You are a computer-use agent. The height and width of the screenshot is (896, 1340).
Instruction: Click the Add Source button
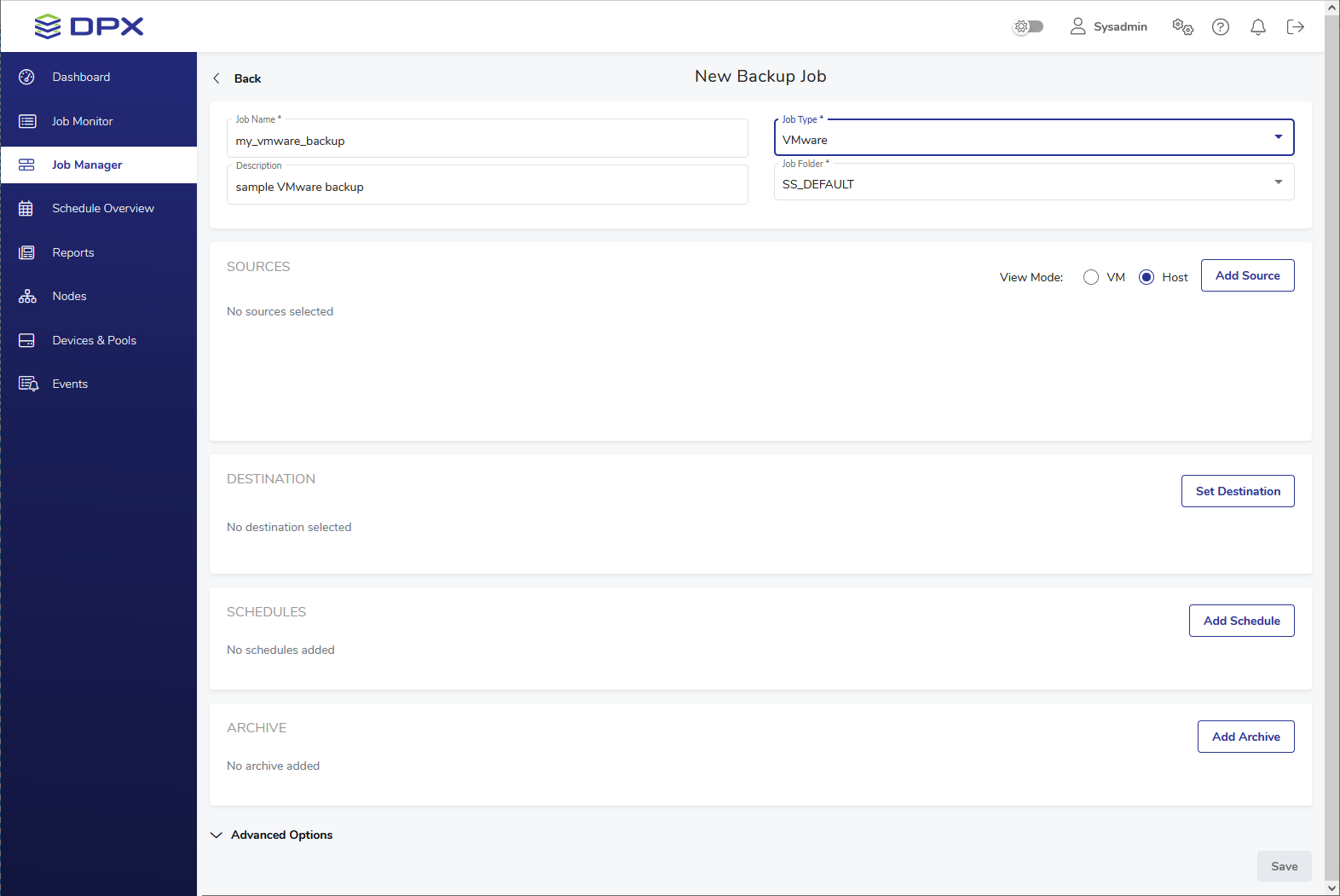click(x=1247, y=275)
